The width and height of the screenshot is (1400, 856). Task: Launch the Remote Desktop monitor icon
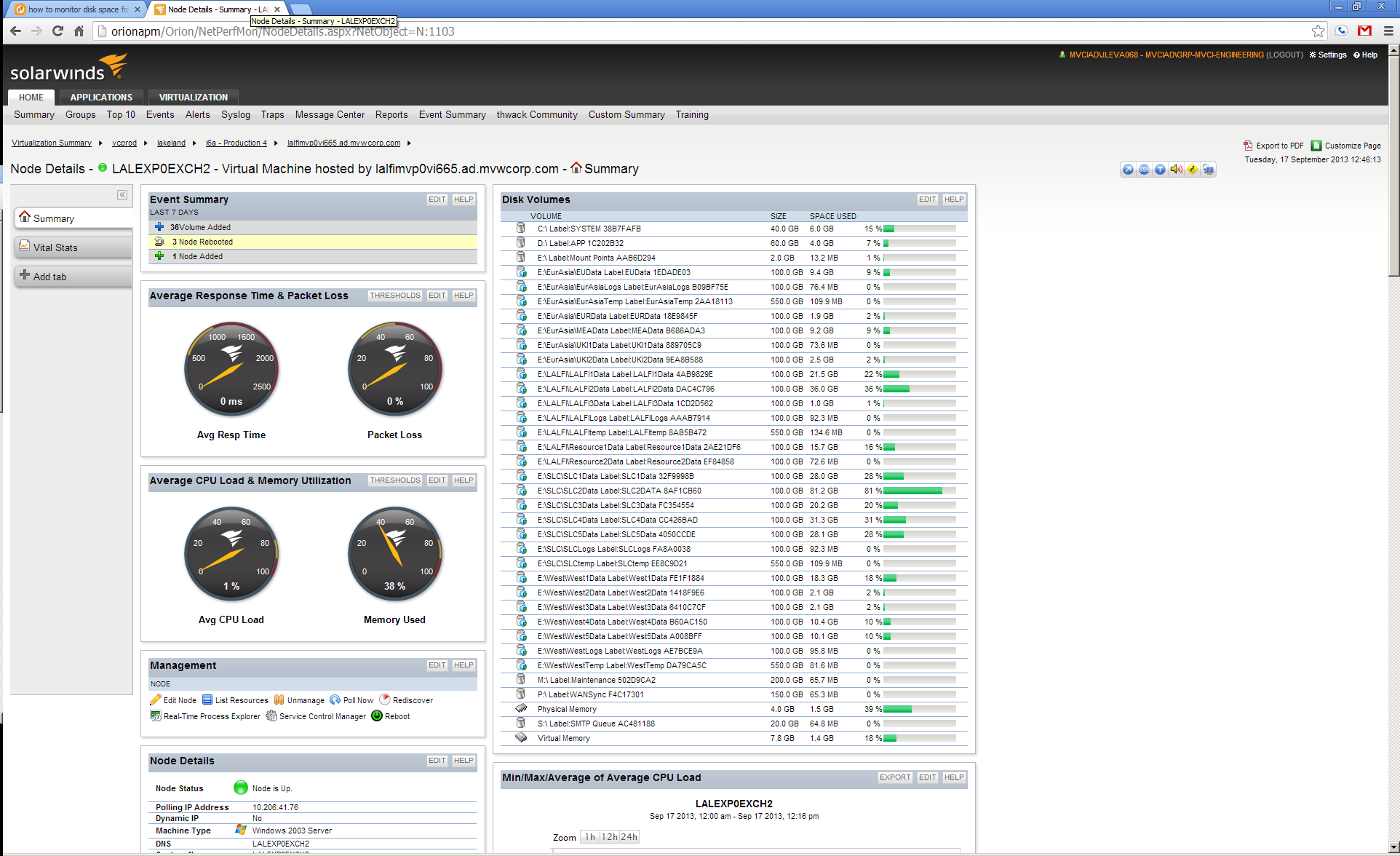click(1209, 170)
